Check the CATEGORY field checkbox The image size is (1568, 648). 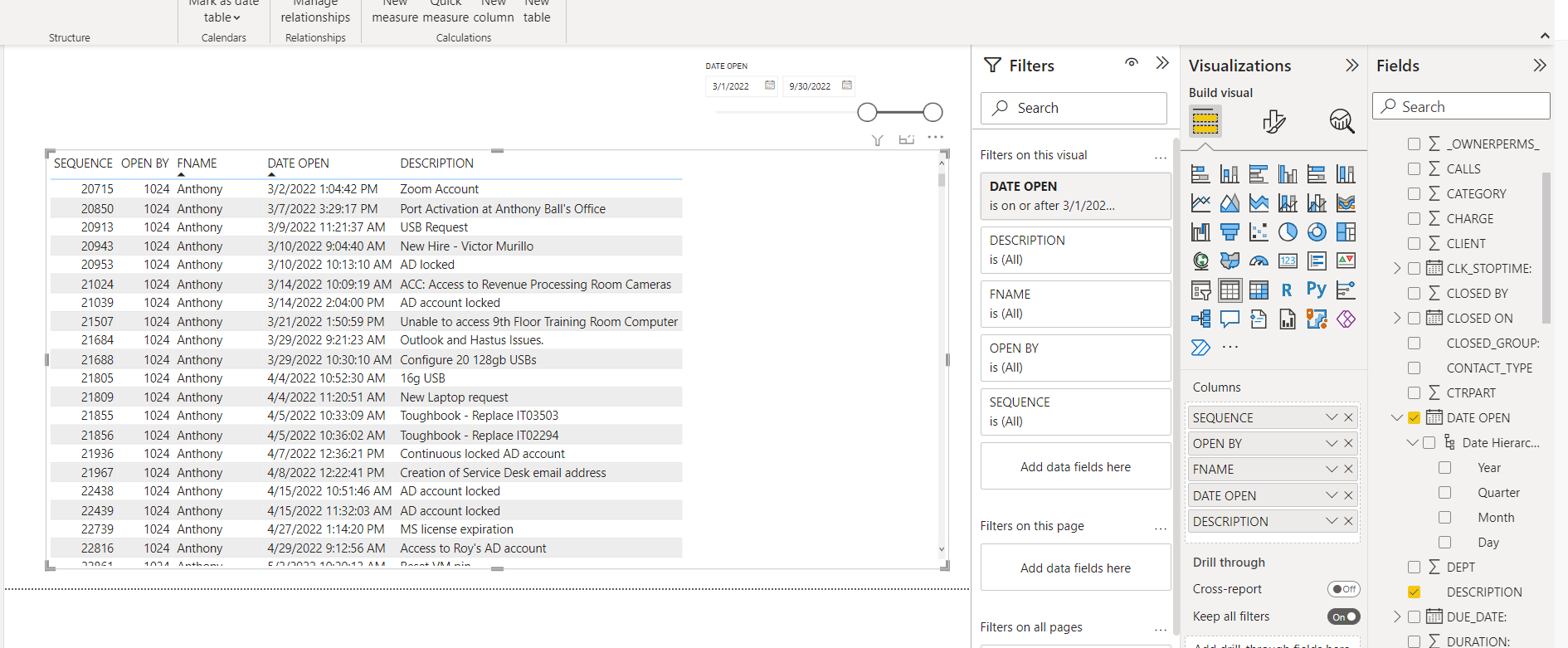[x=1414, y=193]
